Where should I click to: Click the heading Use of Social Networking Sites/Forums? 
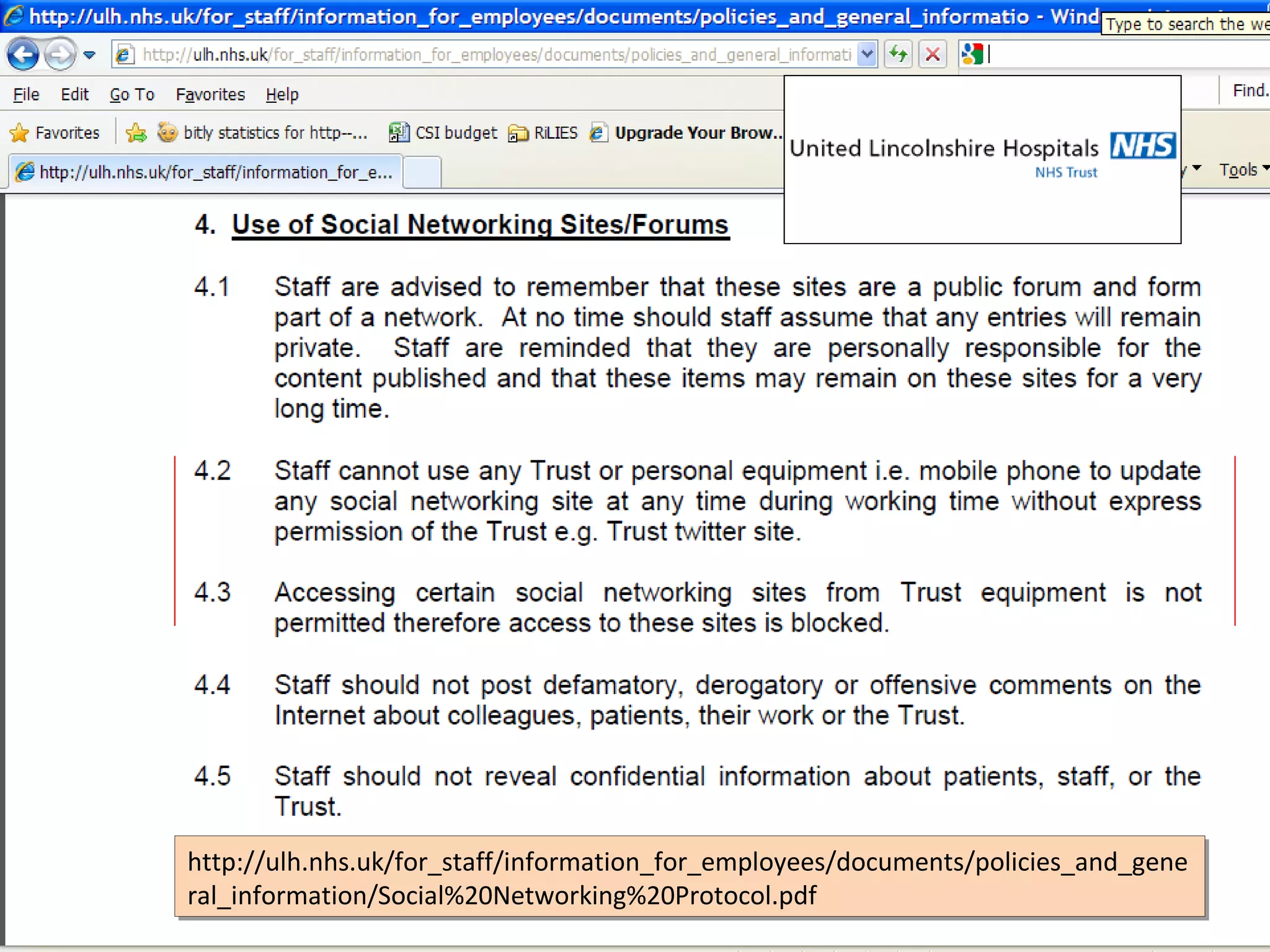point(480,224)
